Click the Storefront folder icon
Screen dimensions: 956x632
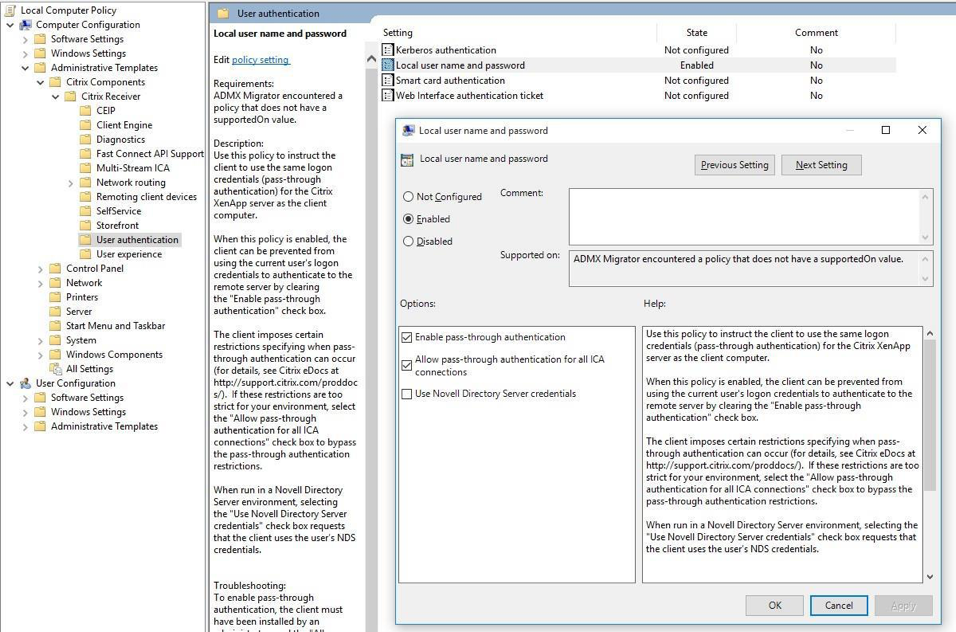point(85,226)
